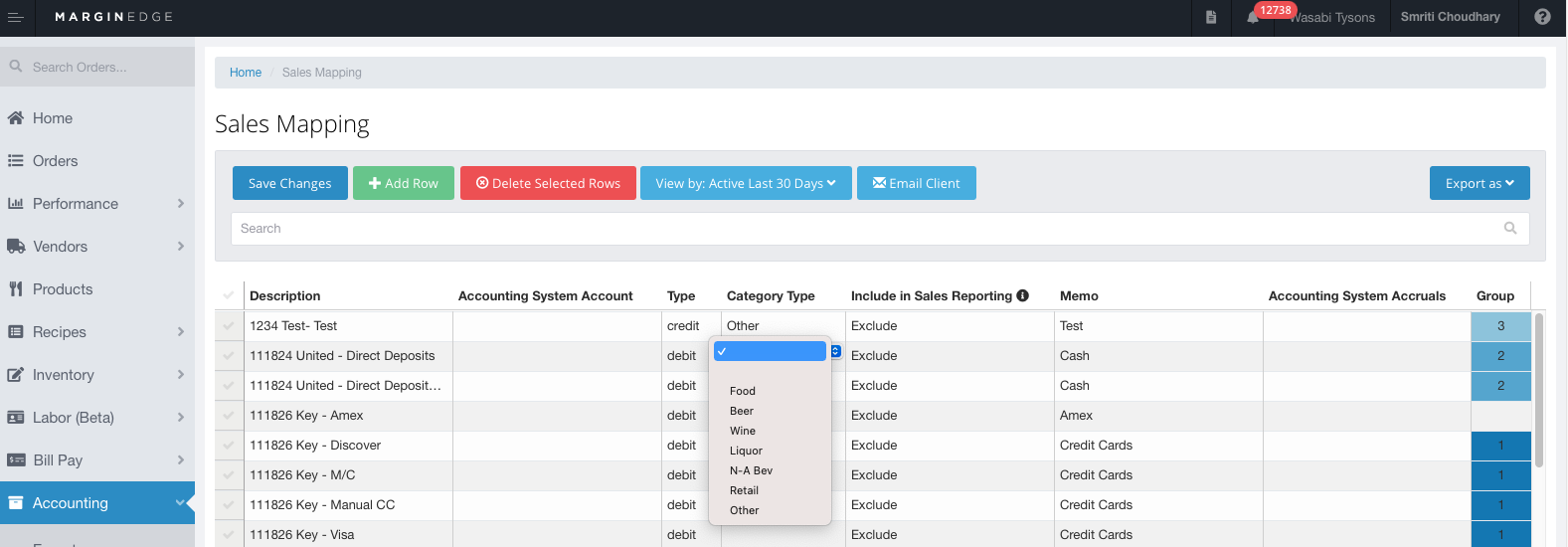The height and width of the screenshot is (547, 1568).
Task: Click group 3 color cell for 1234 Test
Action: [1499, 326]
